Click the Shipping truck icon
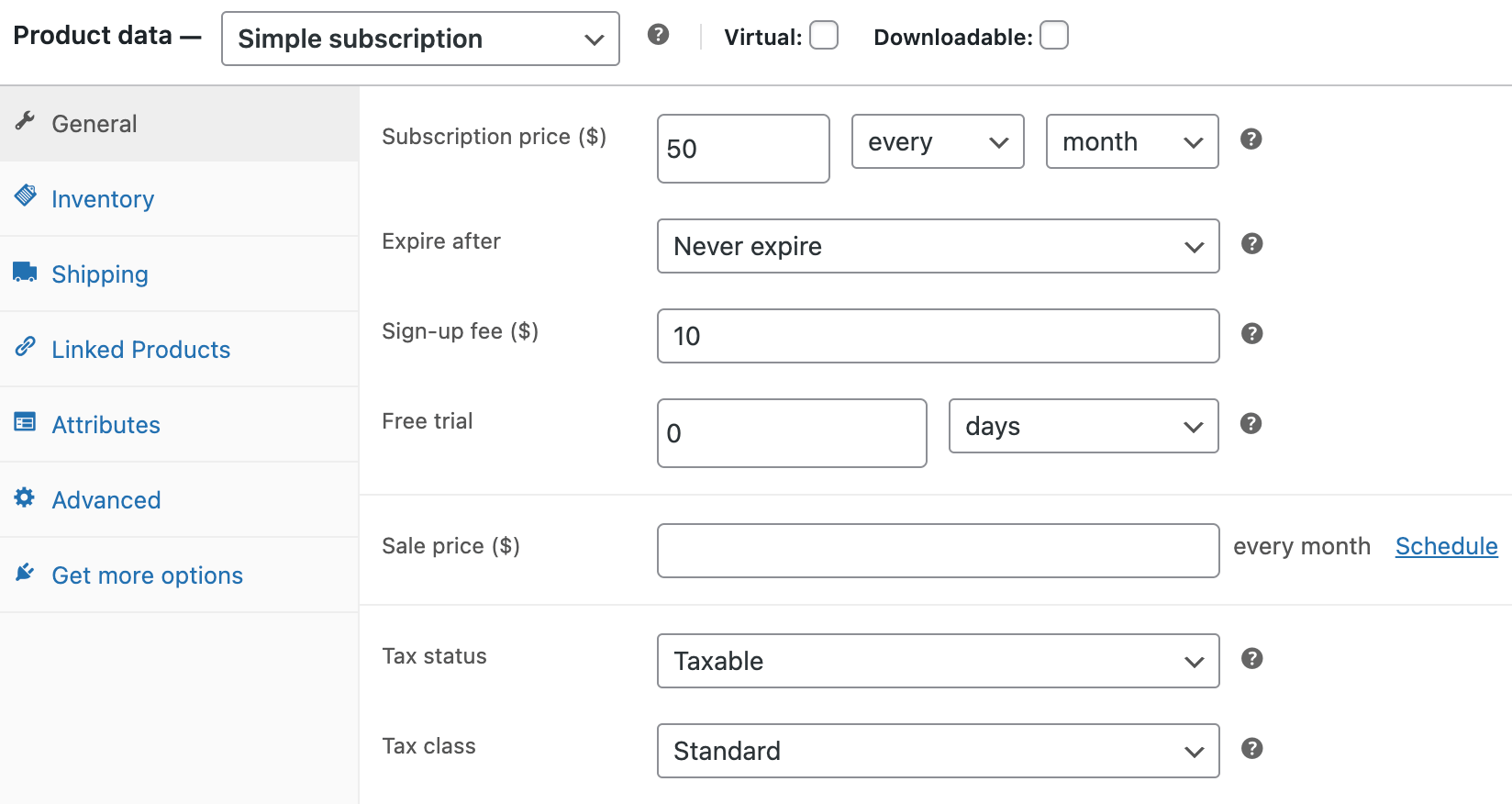The height and width of the screenshot is (804, 1512). point(26,272)
